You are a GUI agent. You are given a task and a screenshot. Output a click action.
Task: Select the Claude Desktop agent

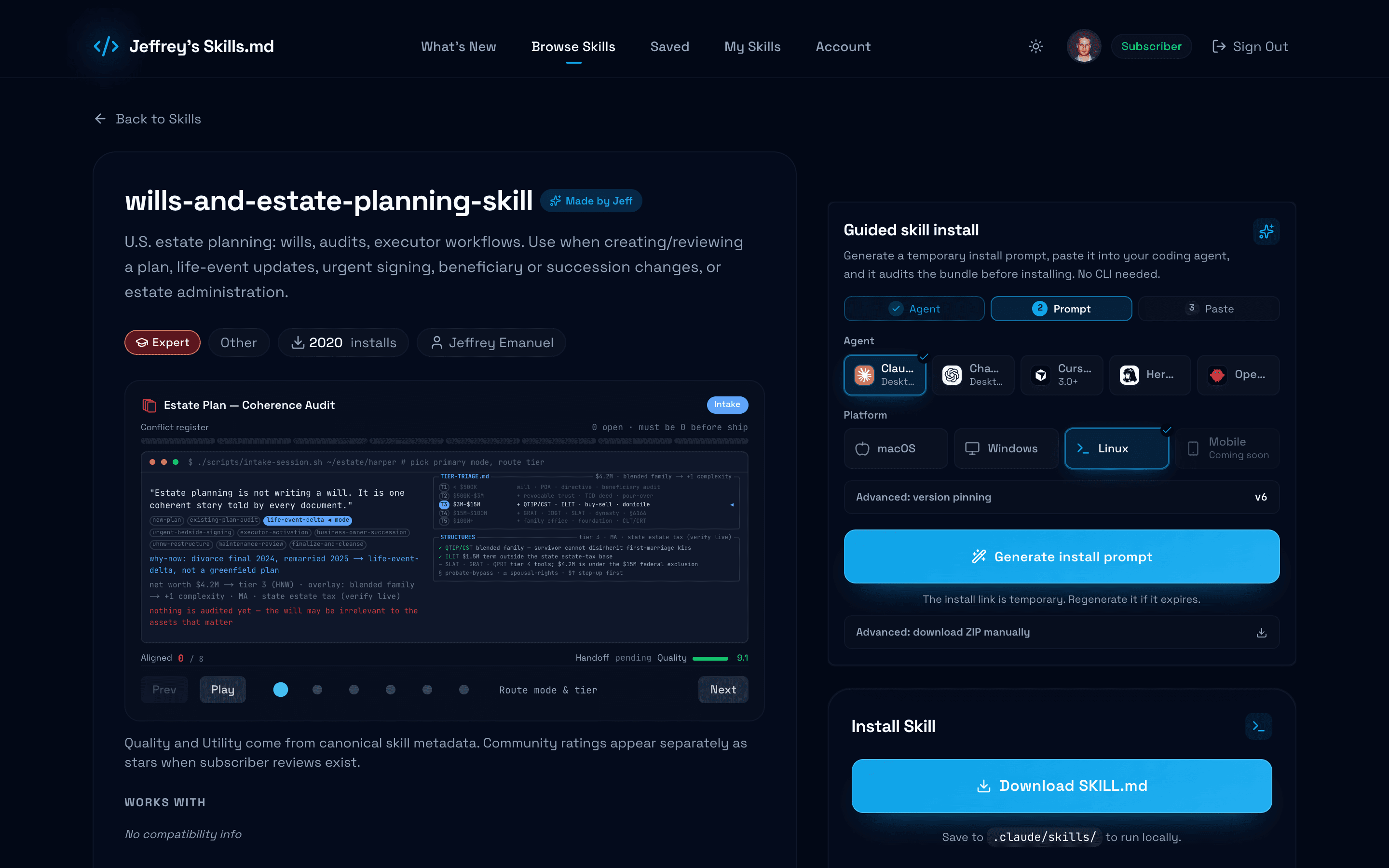point(885,375)
